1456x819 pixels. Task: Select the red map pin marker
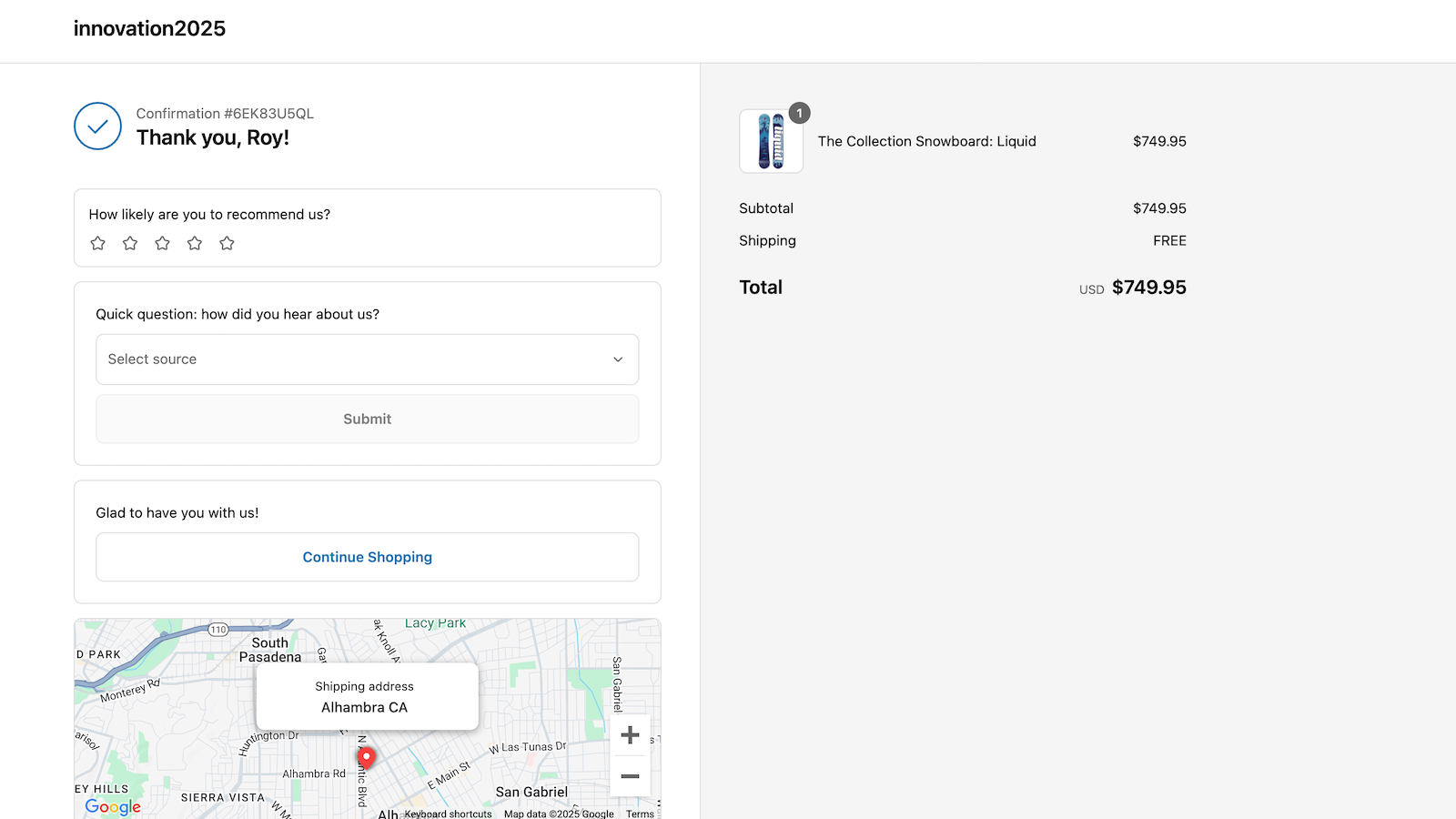coord(366,756)
